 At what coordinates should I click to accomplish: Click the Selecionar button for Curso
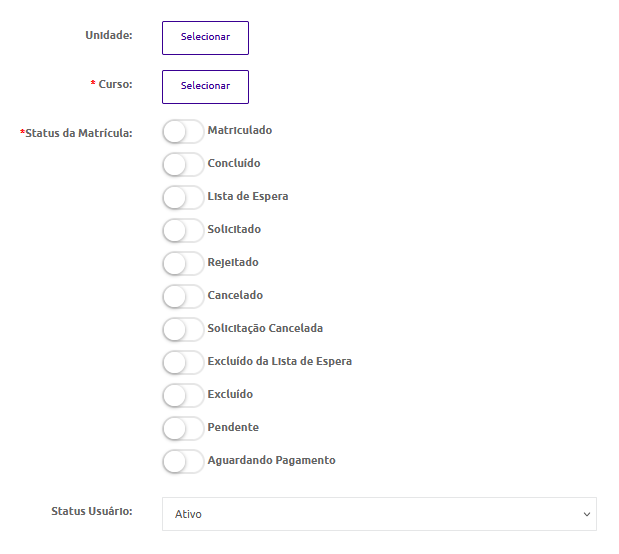pos(205,87)
